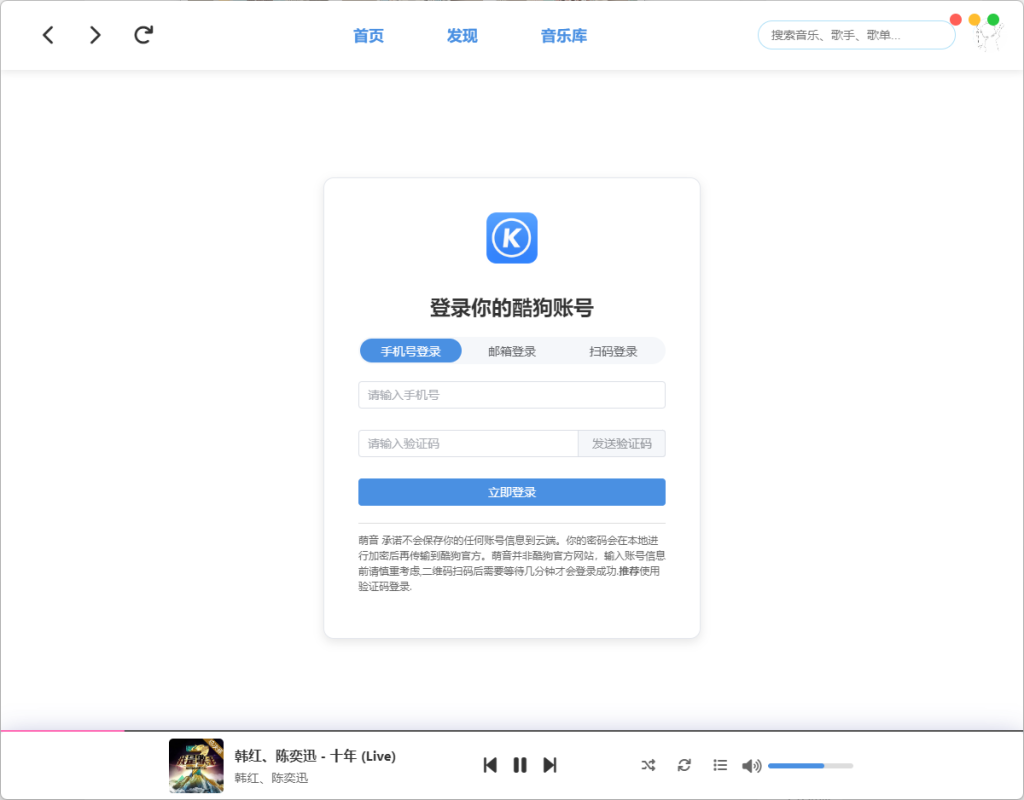Open the user avatar in top-right
Viewport: 1024px width, 800px height.
[989, 37]
